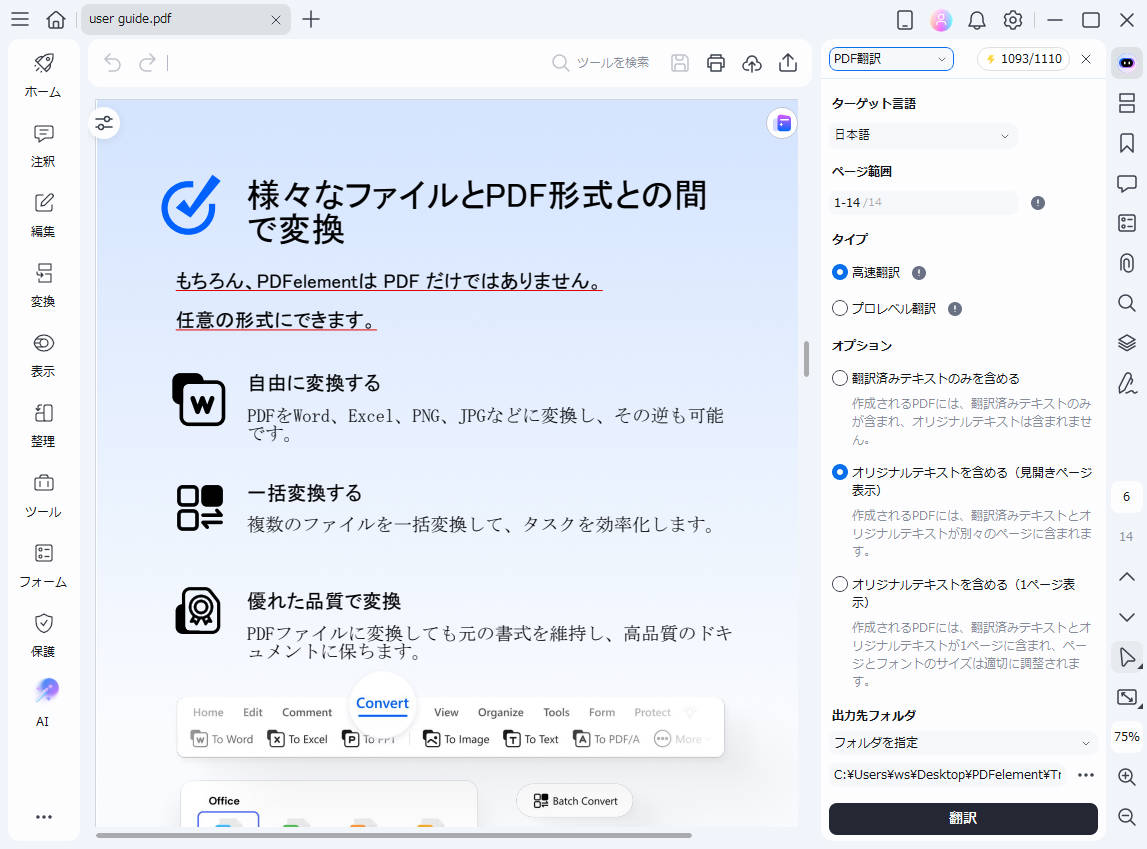Switch to the user guide.pdf tab
This screenshot has width=1147, height=849.
160,19
